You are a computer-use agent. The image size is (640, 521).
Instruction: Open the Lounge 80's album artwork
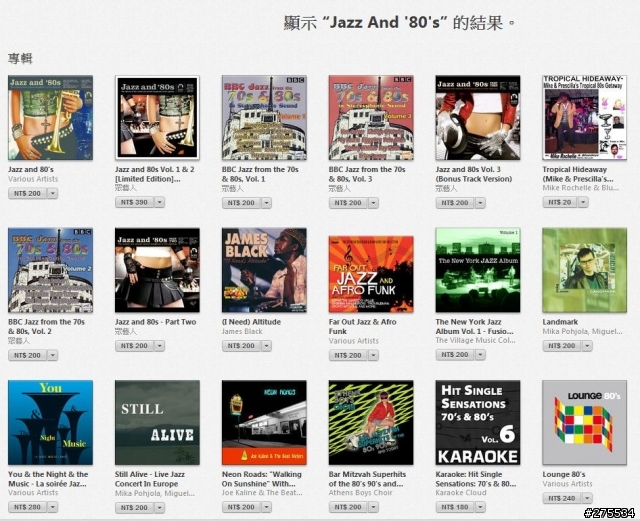(584, 423)
